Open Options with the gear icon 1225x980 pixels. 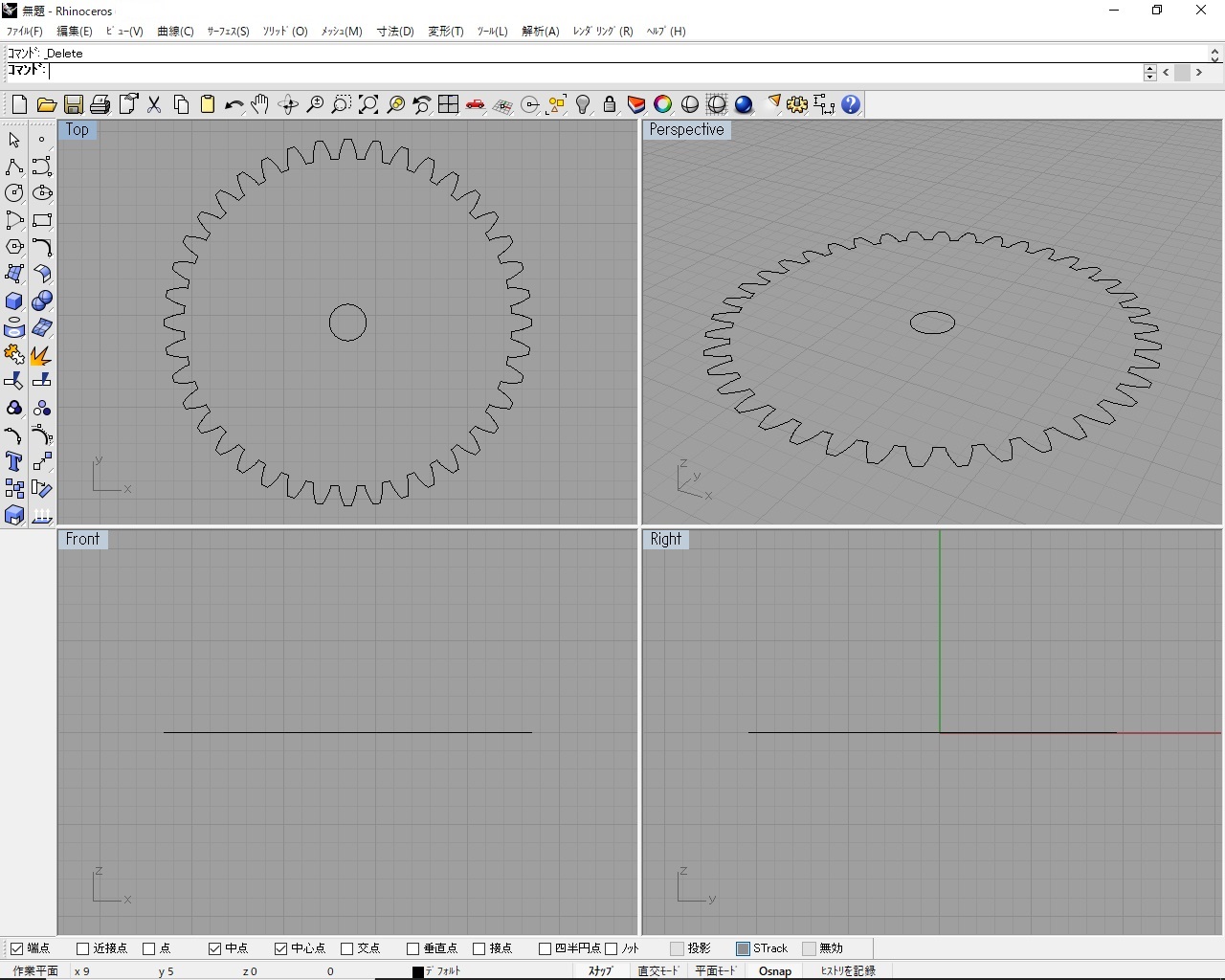tap(797, 104)
